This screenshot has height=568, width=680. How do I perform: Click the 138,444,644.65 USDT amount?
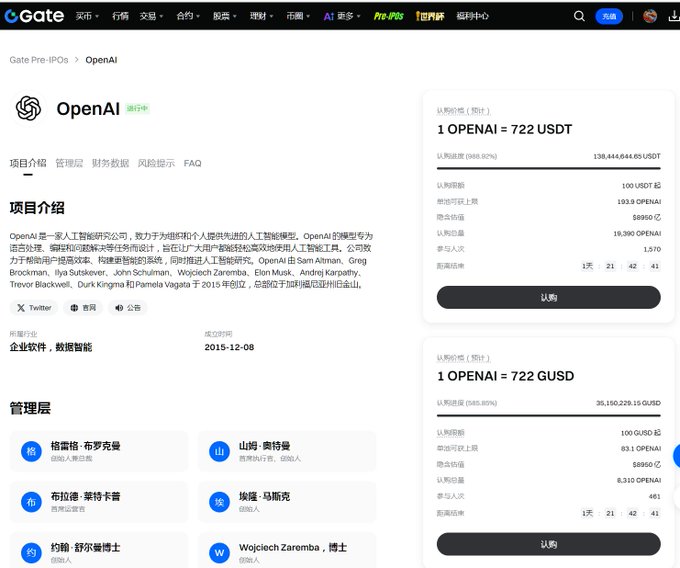627,156
